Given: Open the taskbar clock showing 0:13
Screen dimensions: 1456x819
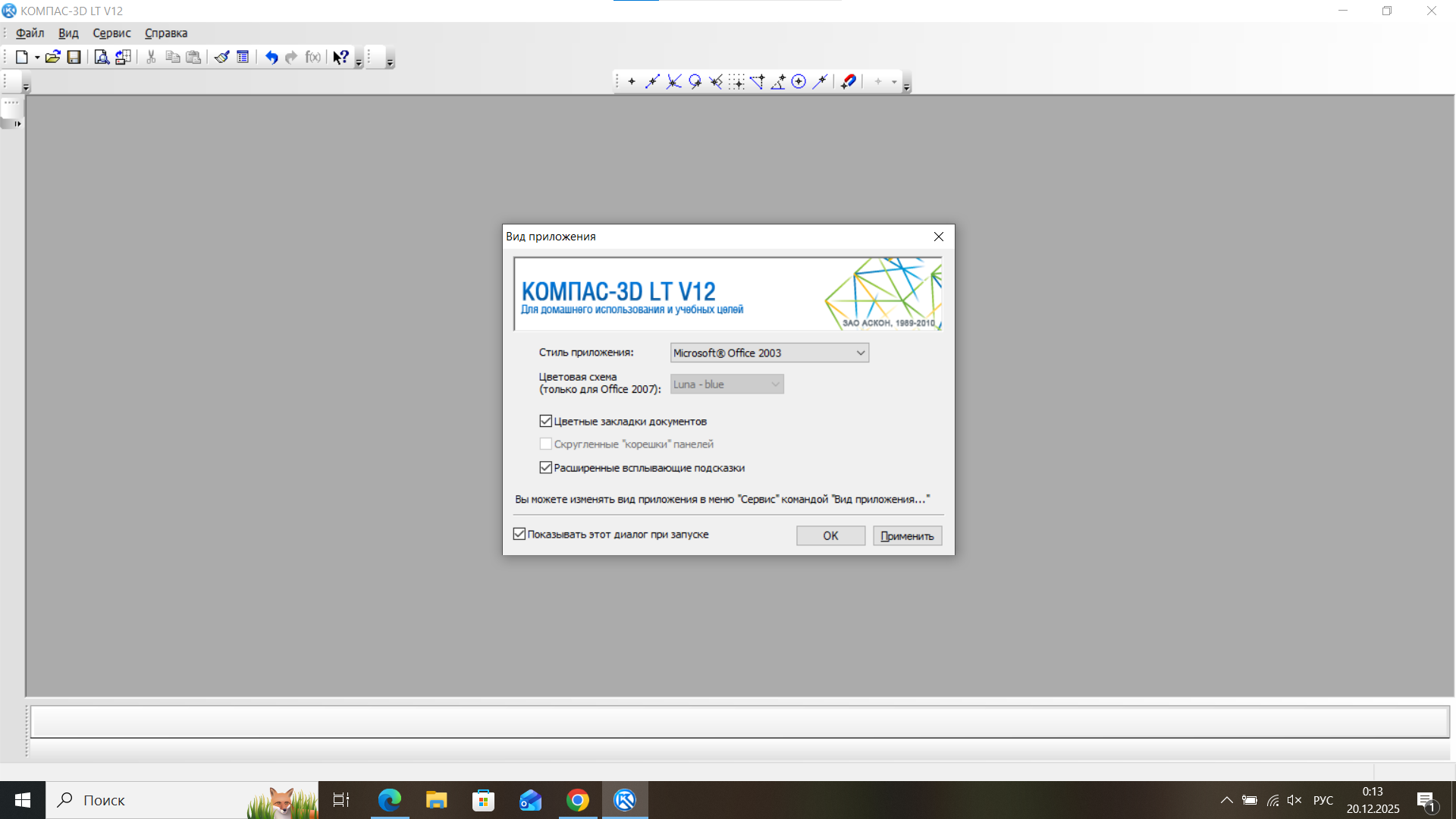Looking at the screenshot, I should point(1373,800).
